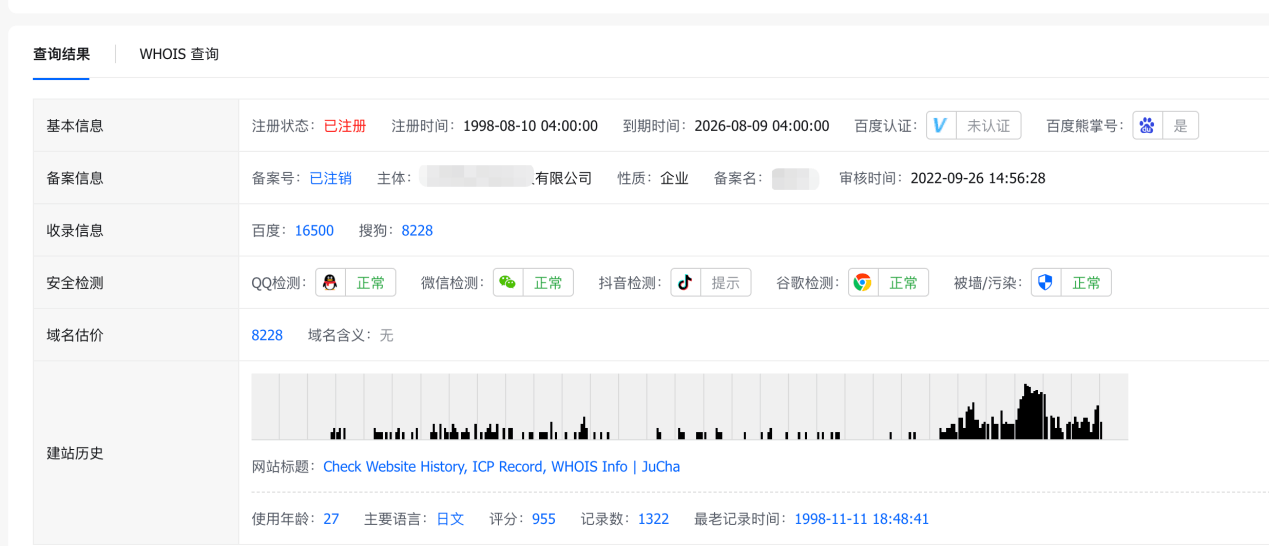Click the Baidu certification V icon

(x=941, y=126)
